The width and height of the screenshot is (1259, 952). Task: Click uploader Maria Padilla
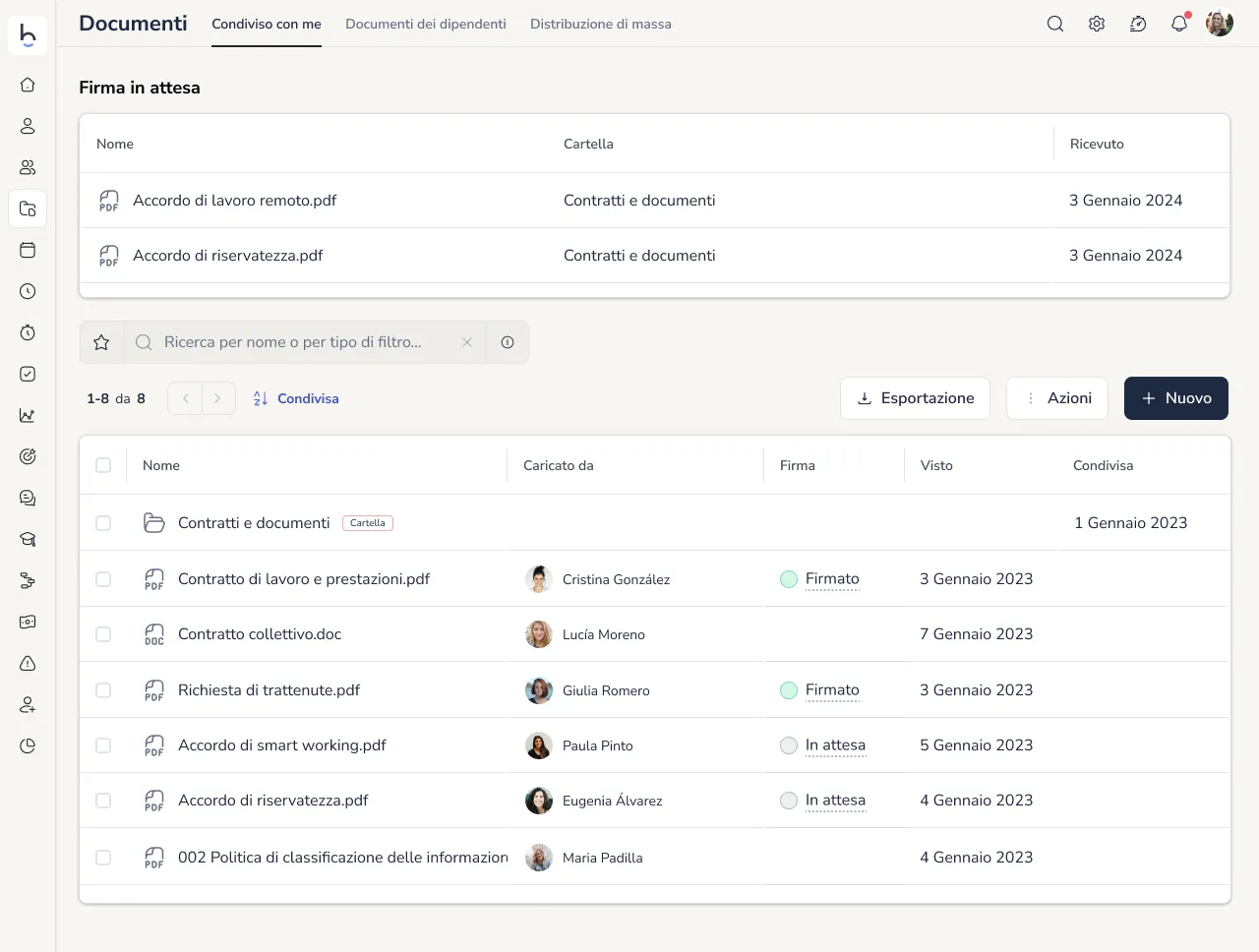click(x=603, y=858)
